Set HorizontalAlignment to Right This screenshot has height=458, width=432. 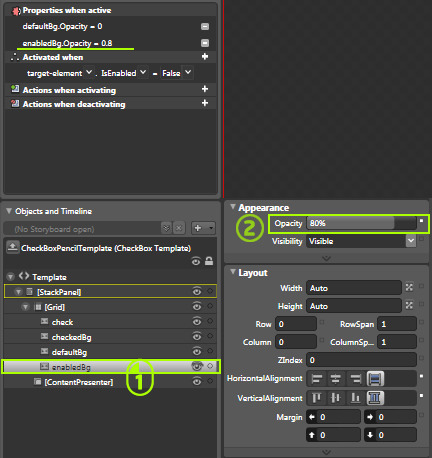355,379
